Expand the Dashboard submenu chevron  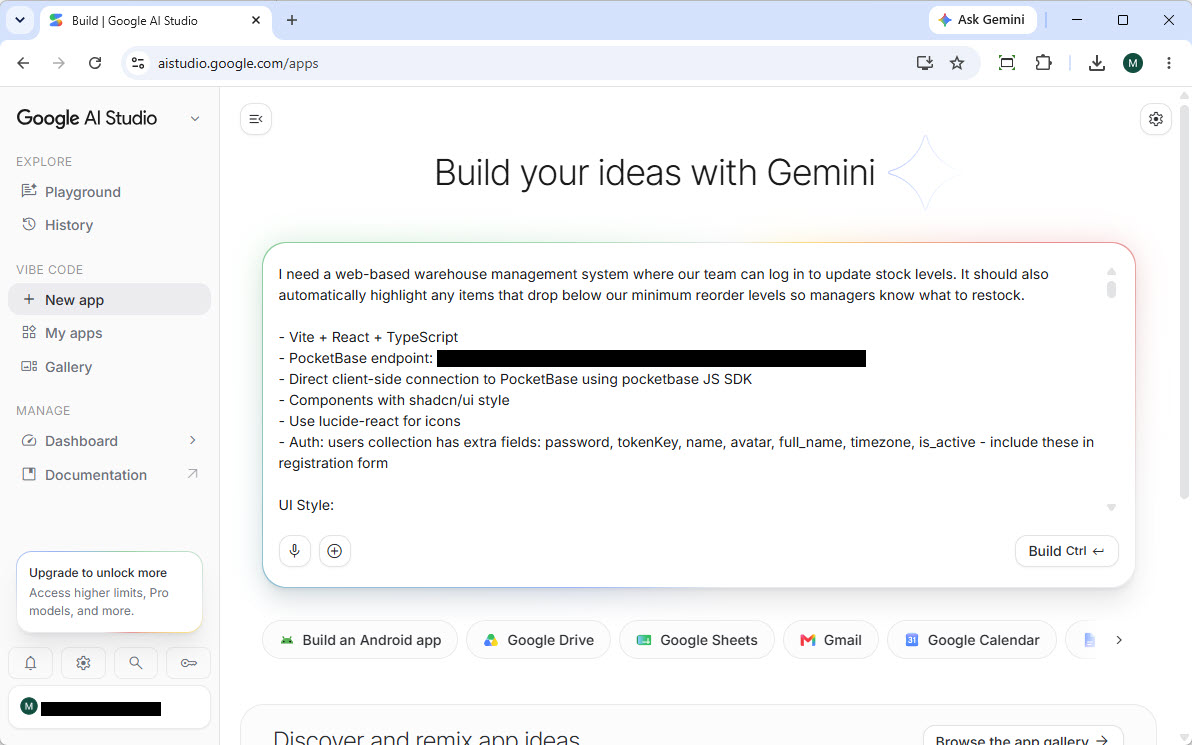click(192, 440)
